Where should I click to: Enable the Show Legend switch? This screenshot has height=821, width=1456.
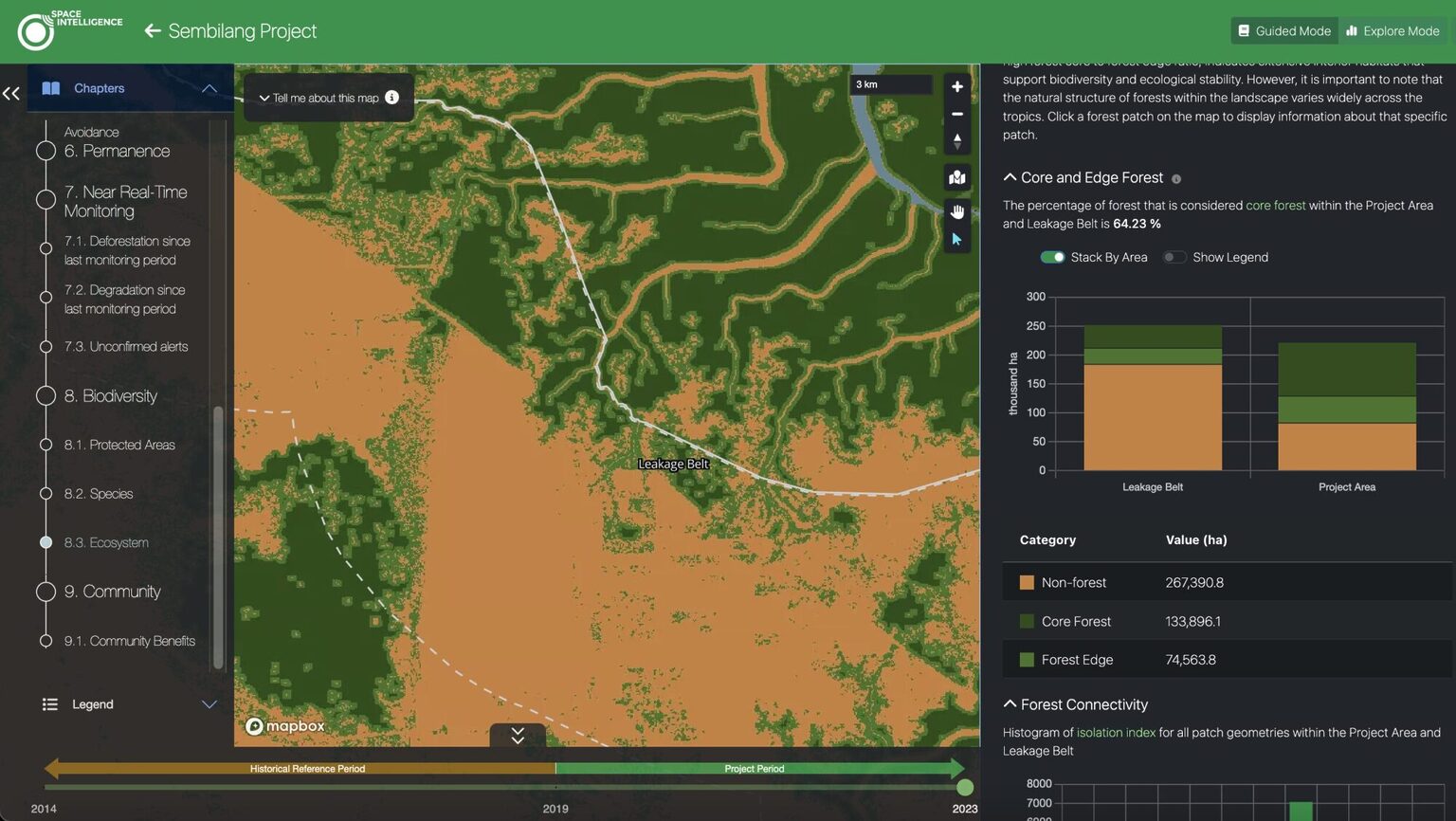[1174, 257]
